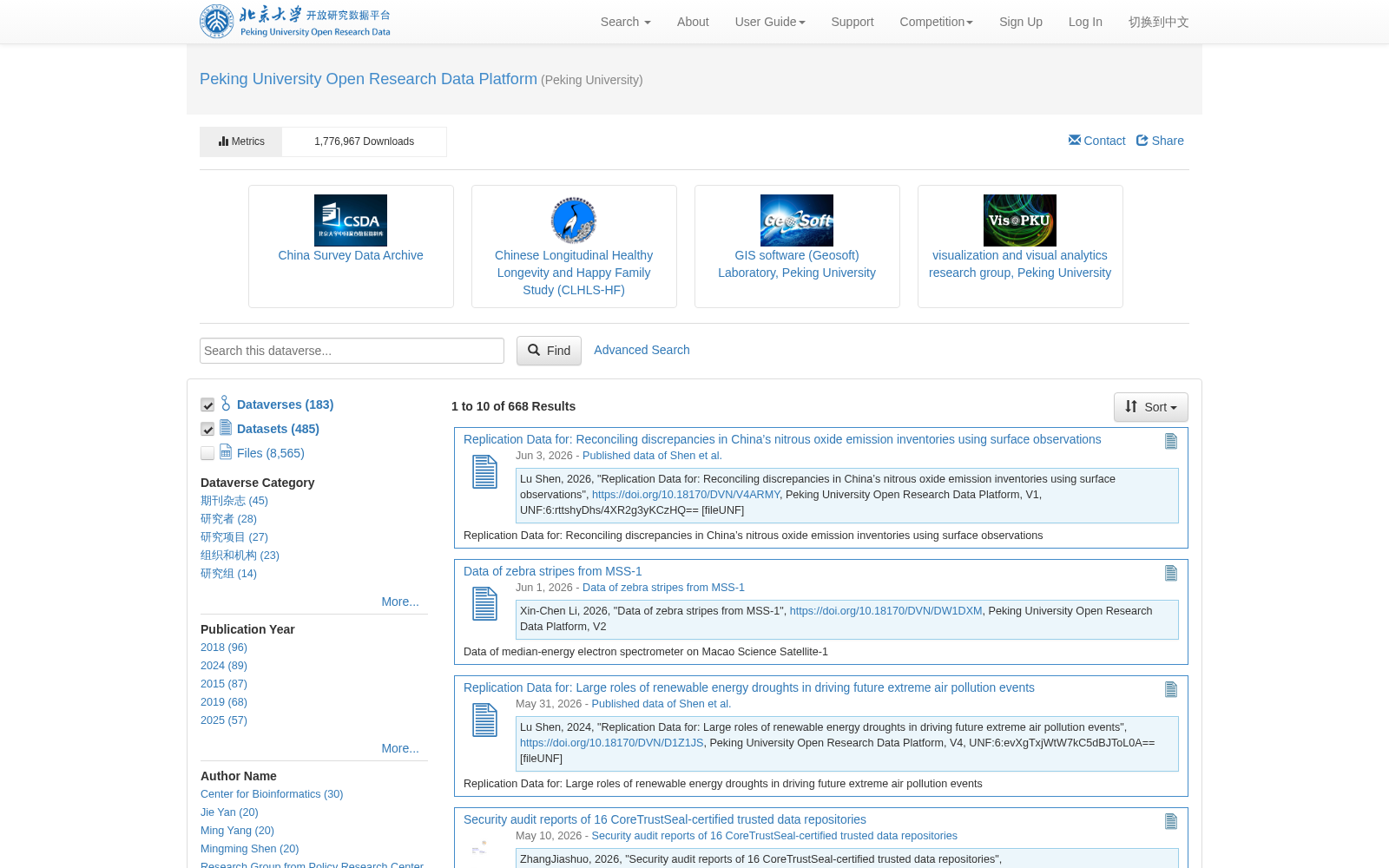Switch language via 切换到中文
The height and width of the screenshot is (868, 1389).
tap(1158, 22)
